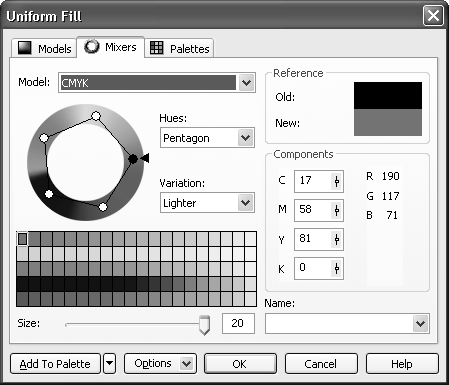
Task: Click the Add To Palette button
Action: tap(55, 364)
